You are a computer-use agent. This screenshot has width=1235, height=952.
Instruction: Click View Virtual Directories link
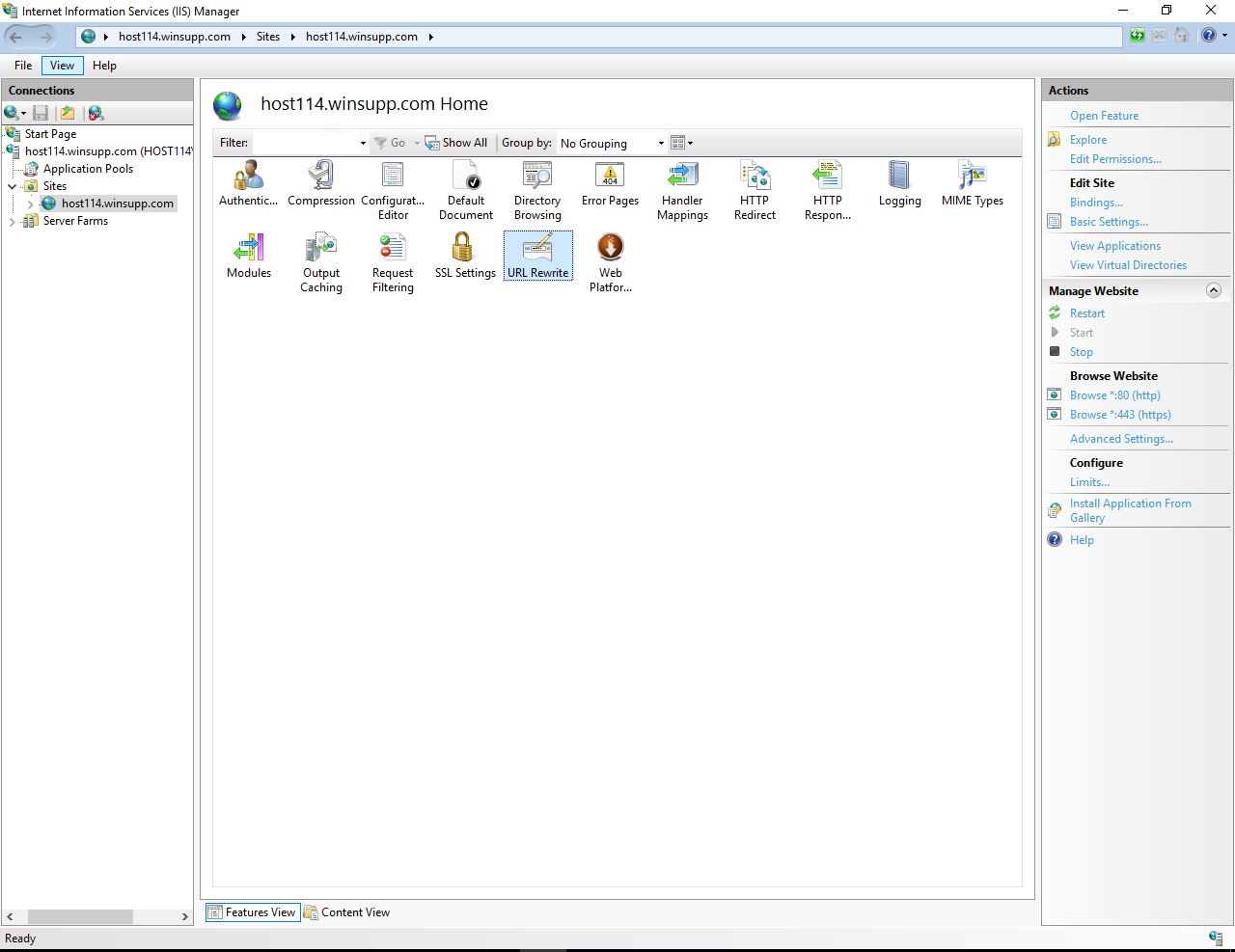pos(1128,265)
